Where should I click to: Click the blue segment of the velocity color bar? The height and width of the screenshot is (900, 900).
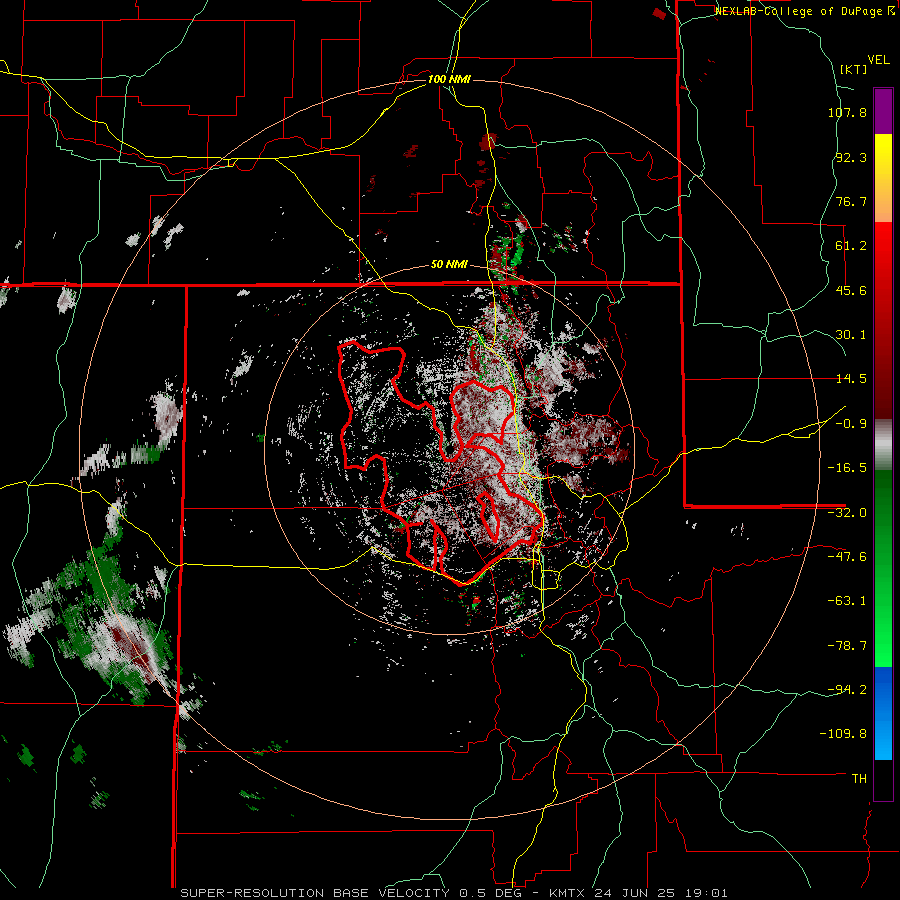tap(883, 713)
